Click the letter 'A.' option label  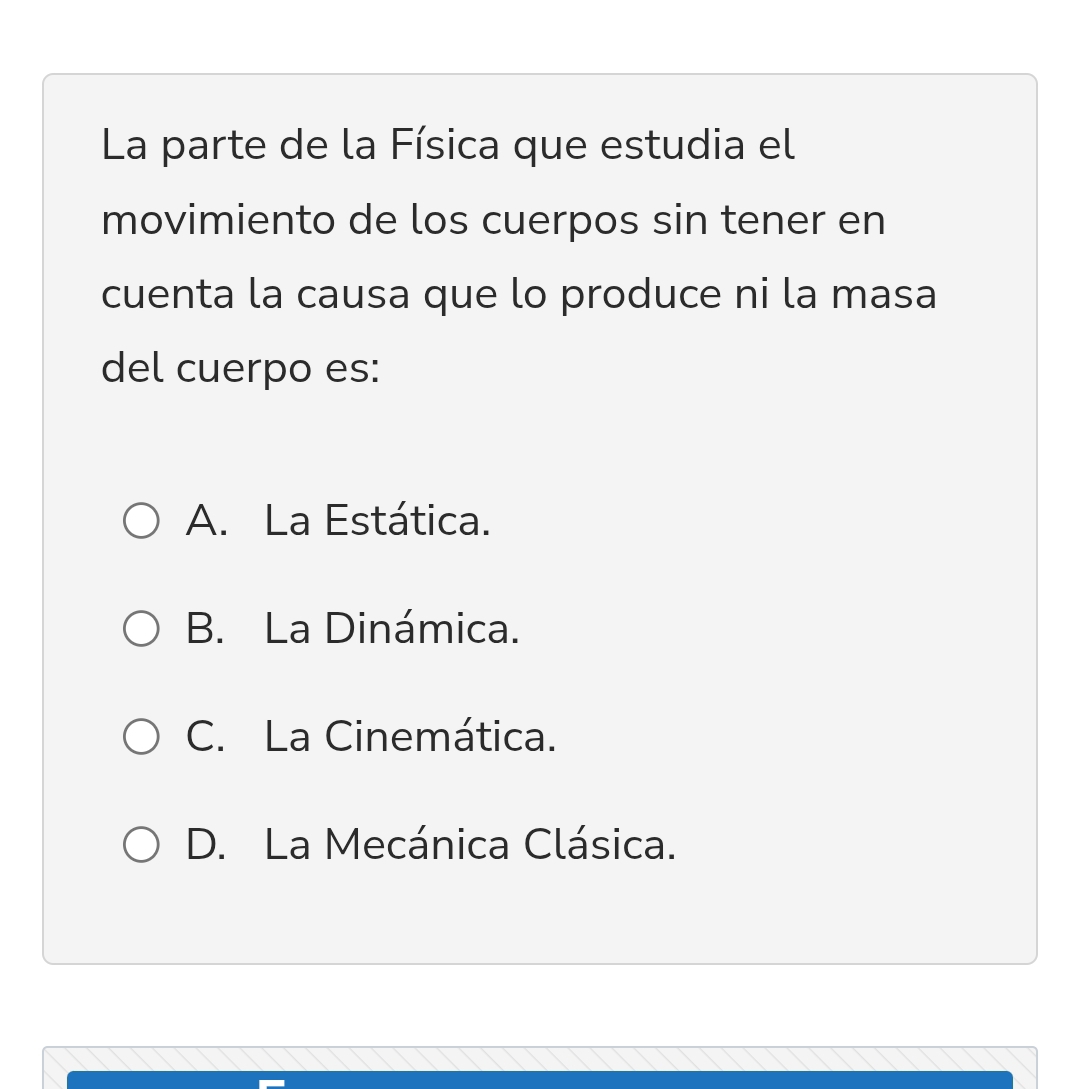coord(206,522)
